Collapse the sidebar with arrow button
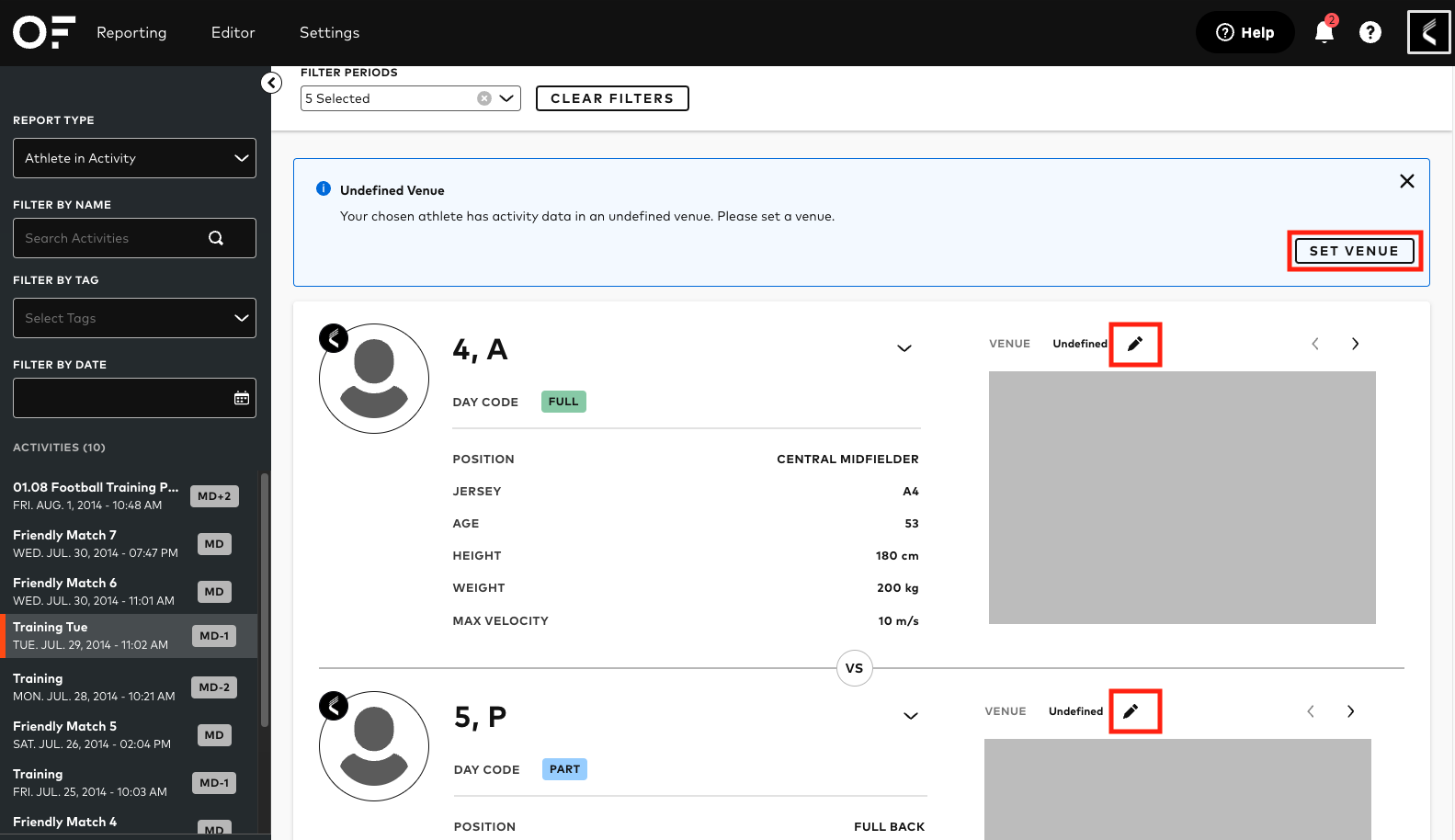The height and width of the screenshot is (840, 1455). [x=271, y=83]
